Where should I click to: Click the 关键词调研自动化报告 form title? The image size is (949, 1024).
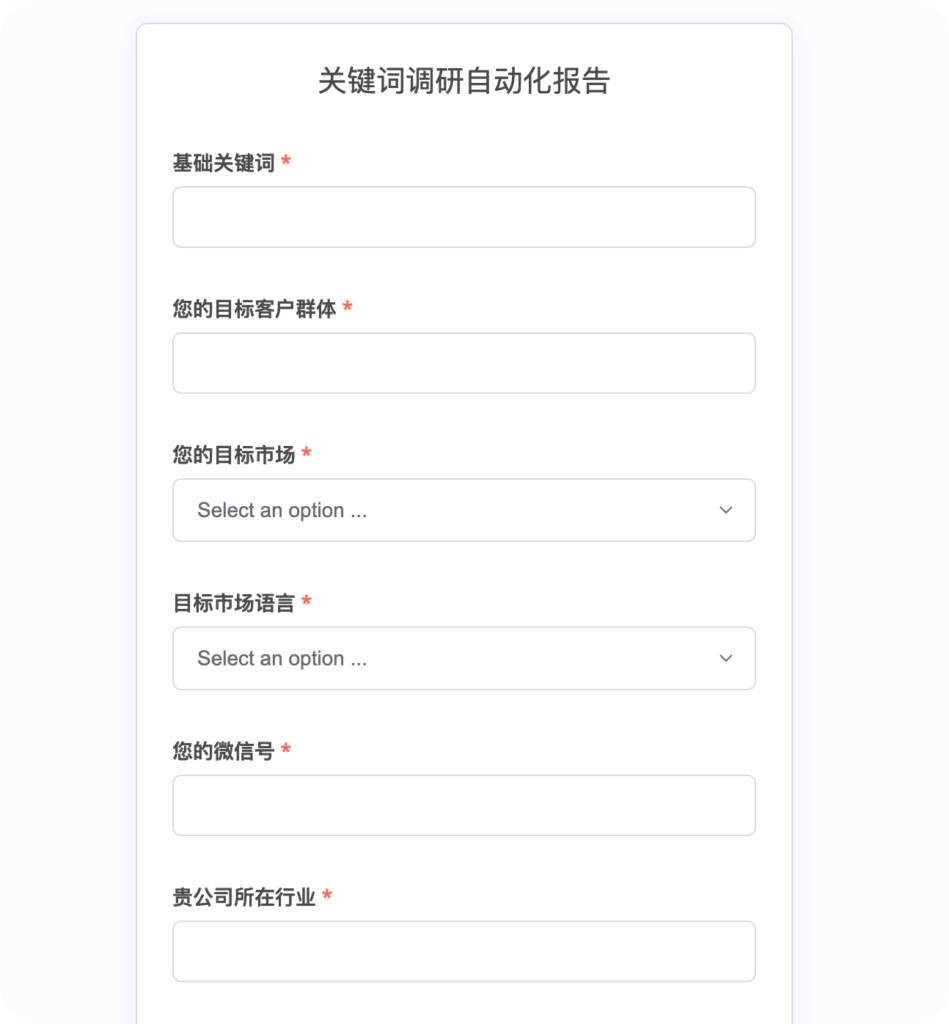(463, 81)
